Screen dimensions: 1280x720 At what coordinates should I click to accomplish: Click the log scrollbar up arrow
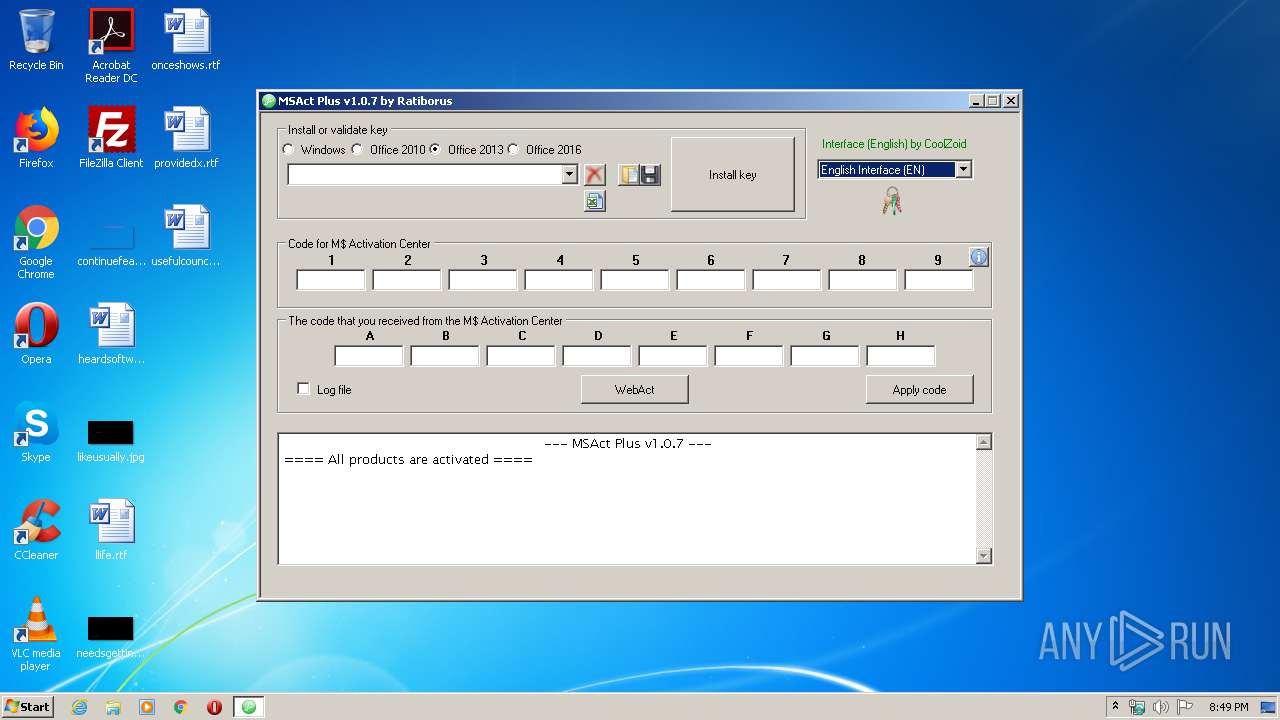(984, 442)
